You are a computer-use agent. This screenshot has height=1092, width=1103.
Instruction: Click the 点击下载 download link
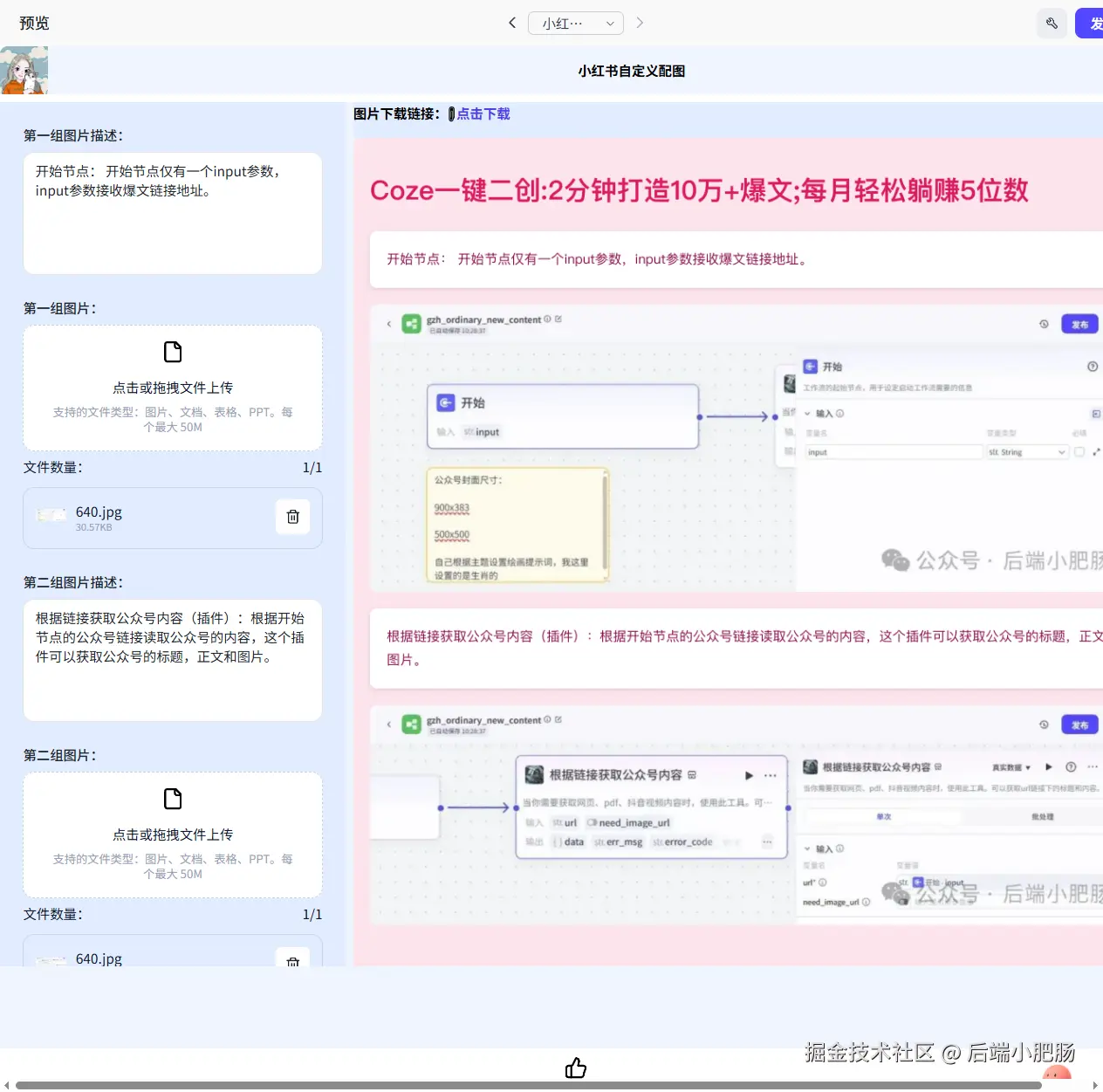pyautogui.click(x=483, y=113)
